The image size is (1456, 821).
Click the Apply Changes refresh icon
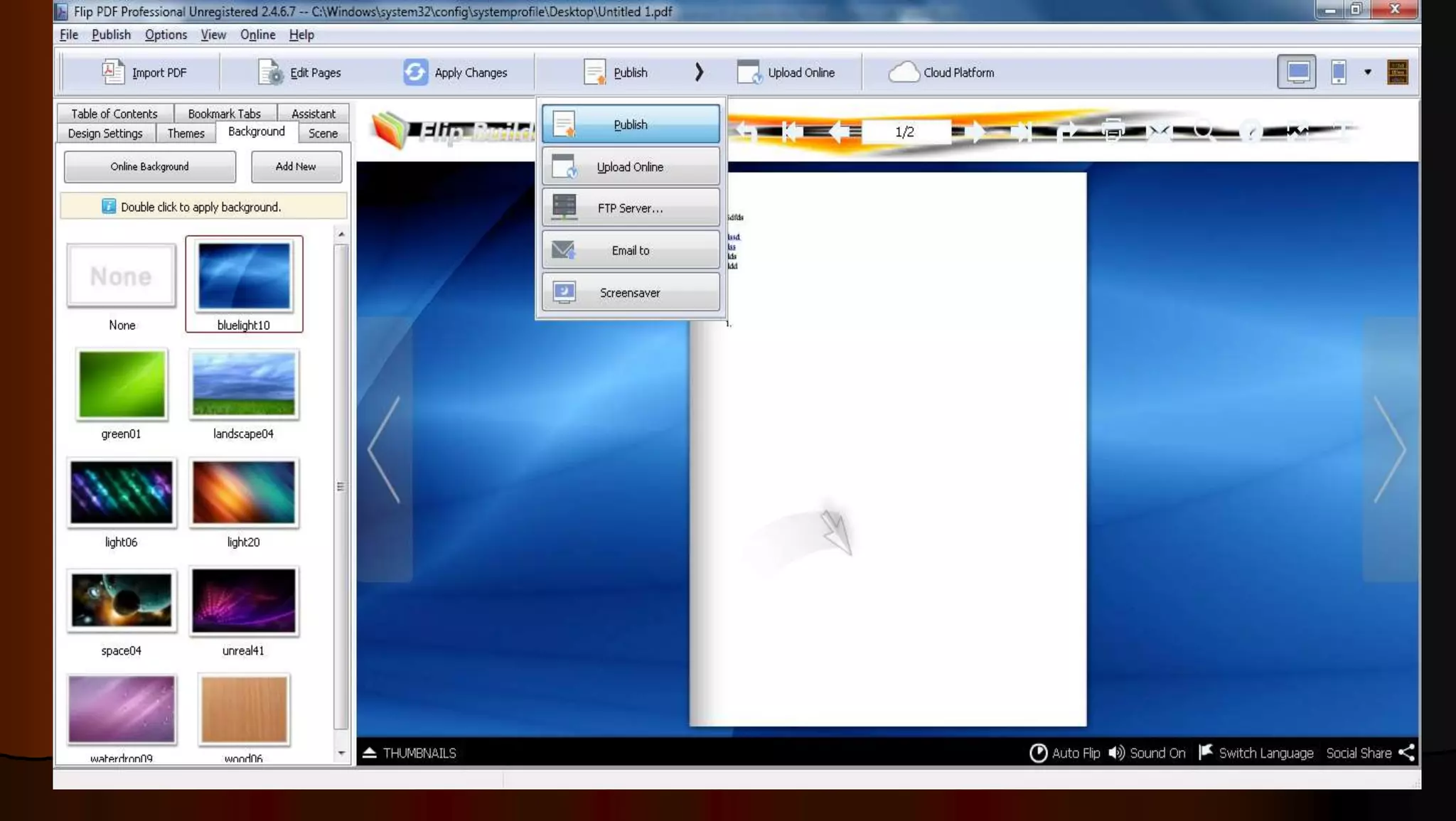[416, 73]
